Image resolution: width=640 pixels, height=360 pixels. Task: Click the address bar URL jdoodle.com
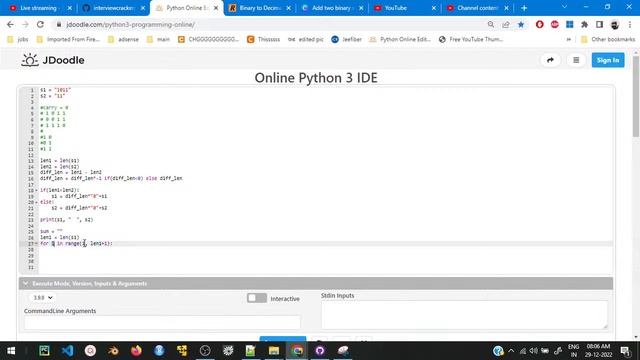pyautogui.click(x=130, y=24)
